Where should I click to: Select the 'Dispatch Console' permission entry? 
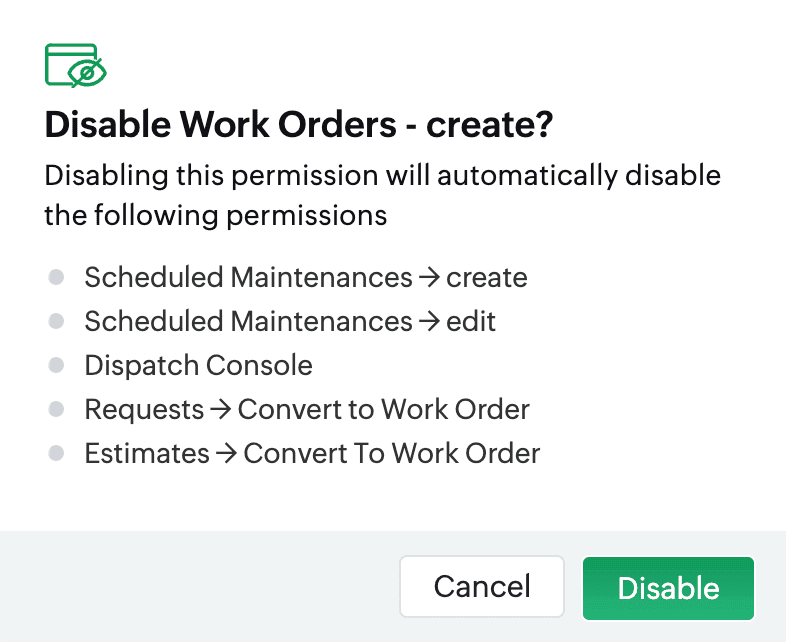point(199,365)
